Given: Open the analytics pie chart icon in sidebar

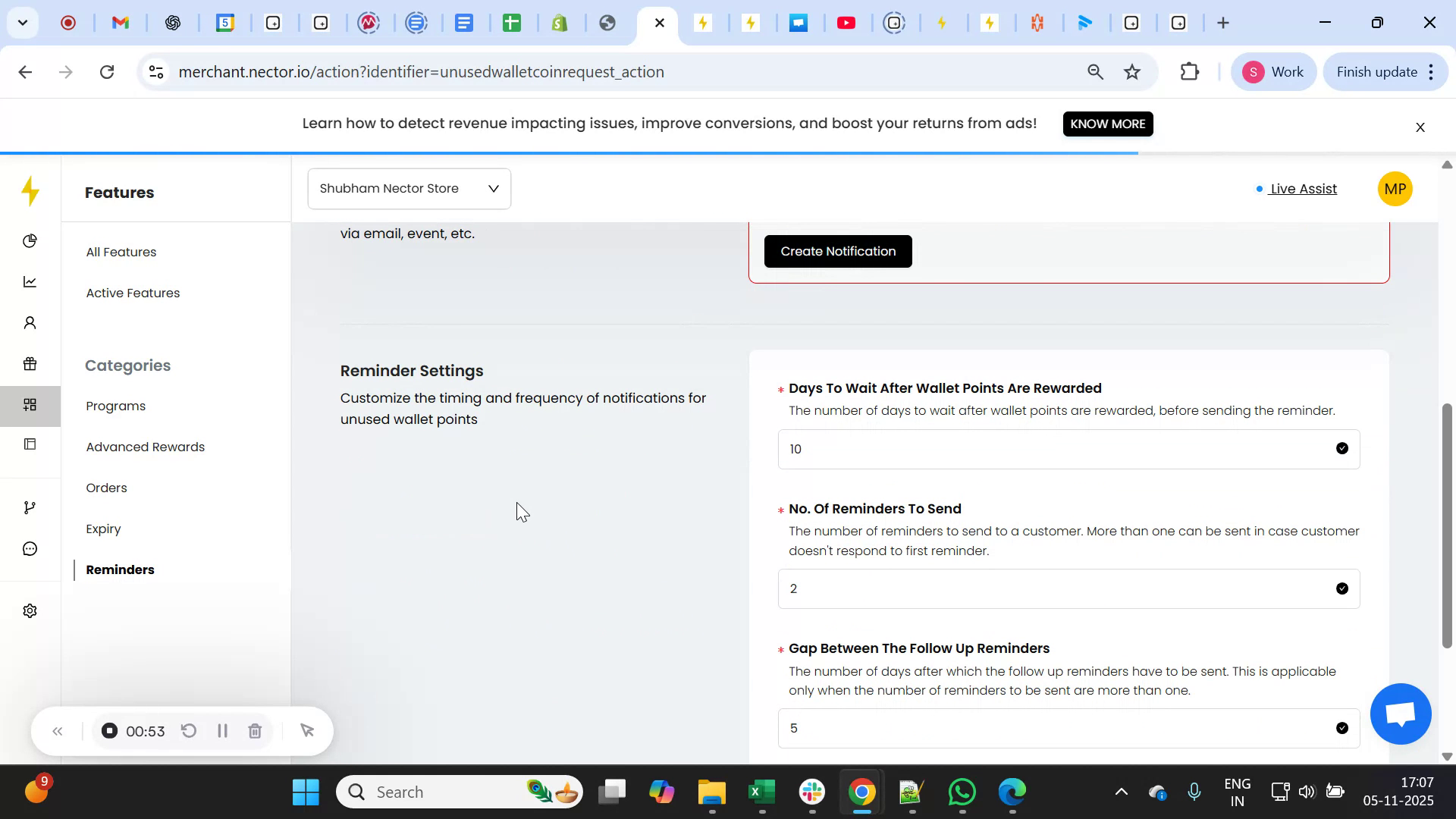Looking at the screenshot, I should [x=30, y=240].
